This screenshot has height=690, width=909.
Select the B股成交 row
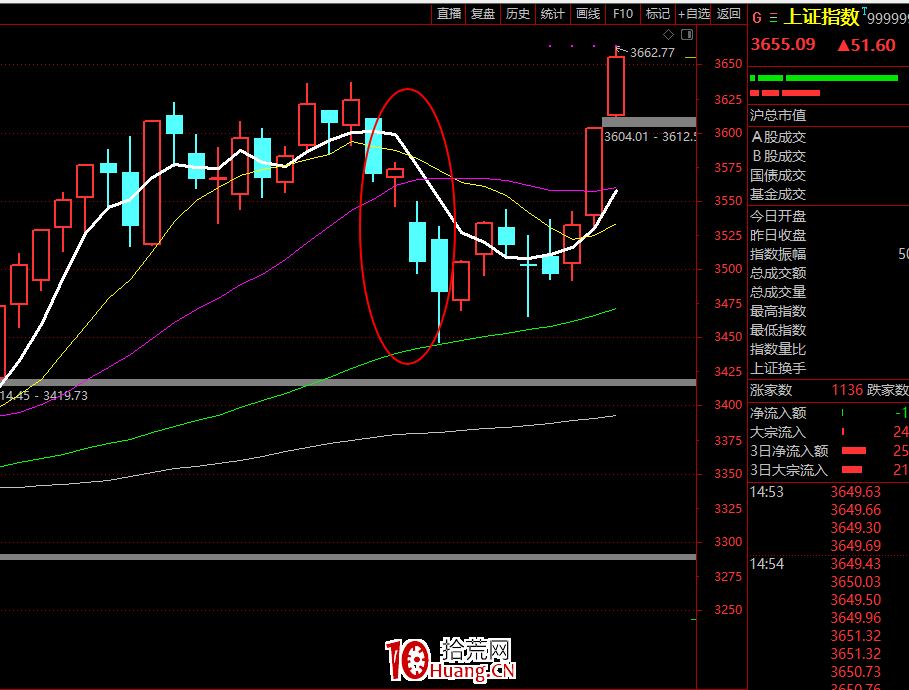829,157
